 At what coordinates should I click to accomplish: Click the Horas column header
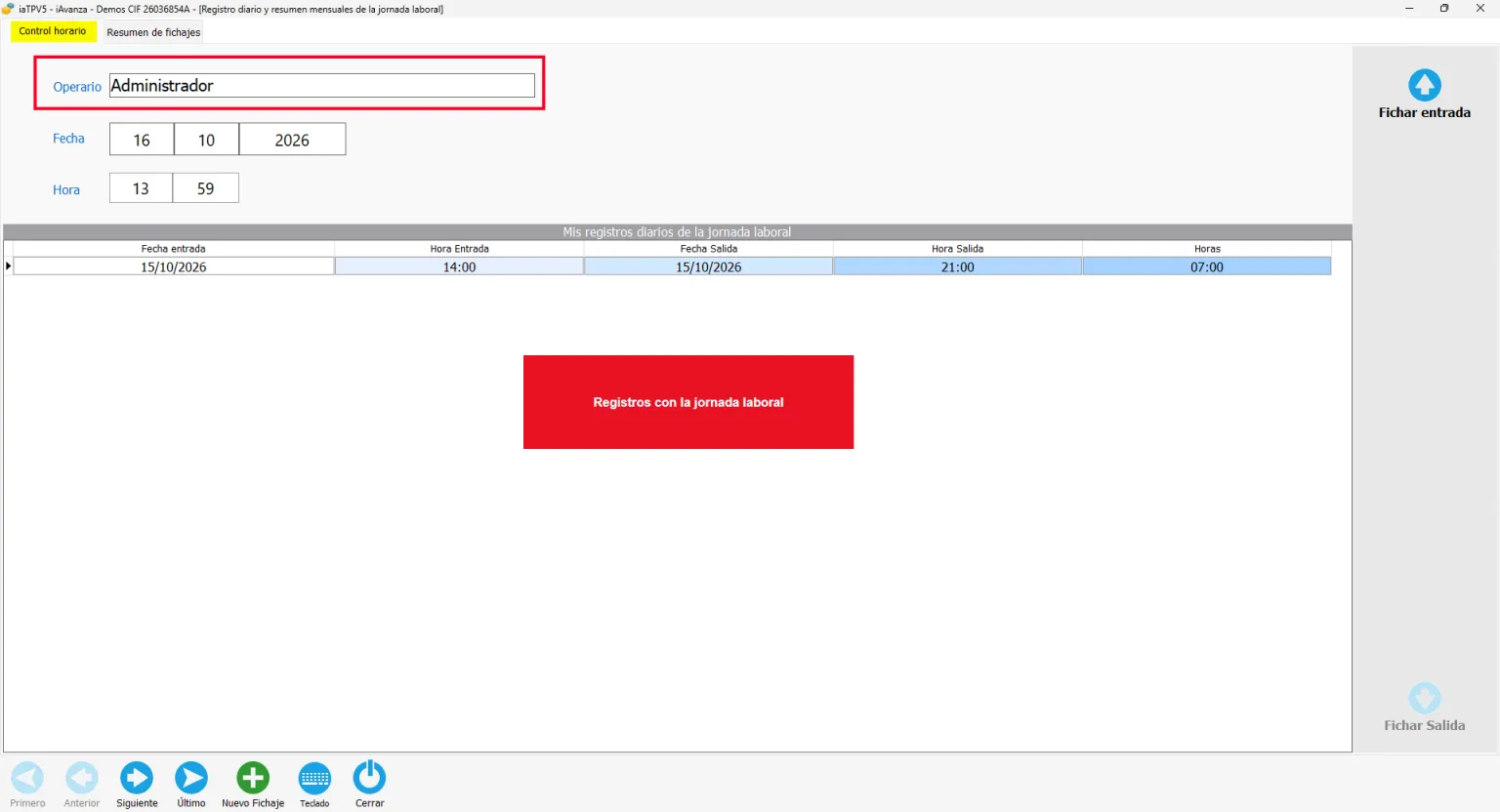coord(1207,249)
